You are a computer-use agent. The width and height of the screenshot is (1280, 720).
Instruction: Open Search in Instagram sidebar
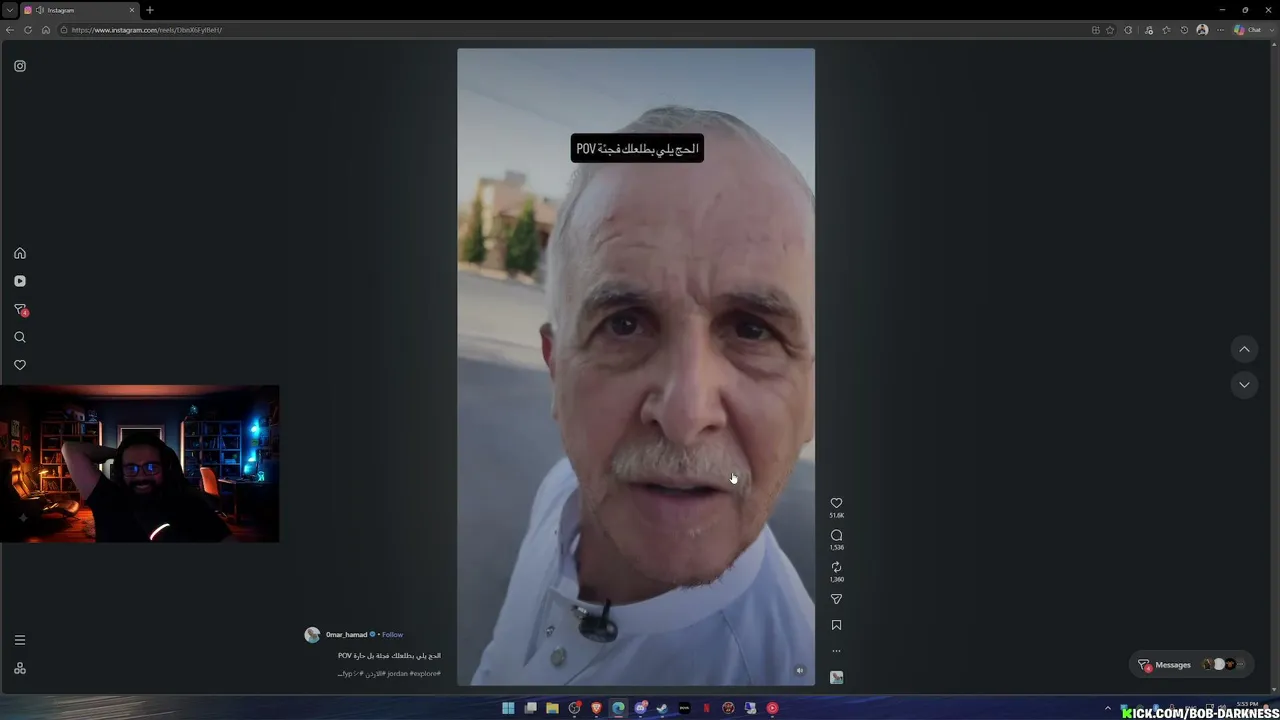point(20,337)
